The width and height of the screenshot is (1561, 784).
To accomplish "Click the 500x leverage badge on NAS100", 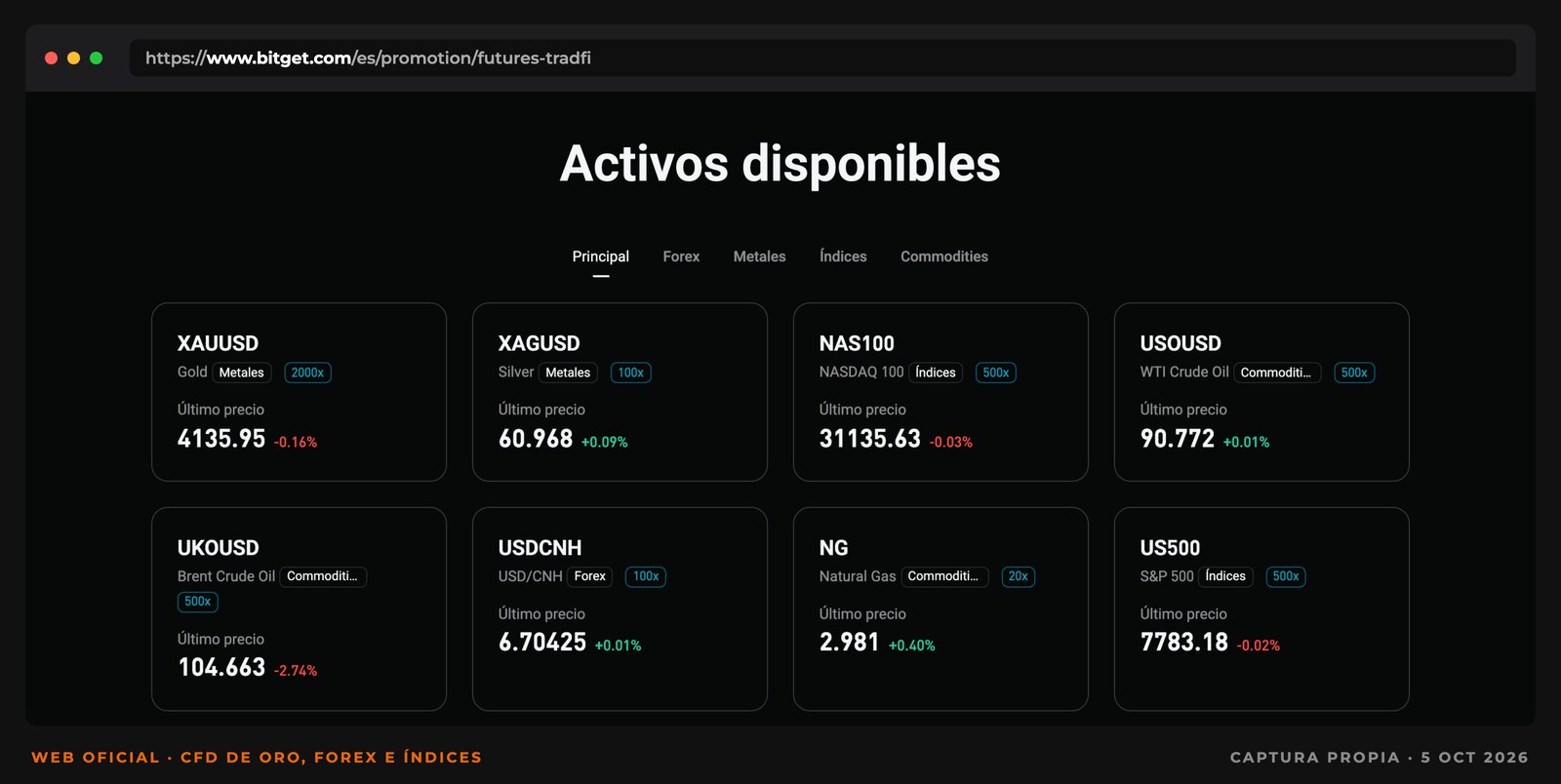I will pos(995,372).
